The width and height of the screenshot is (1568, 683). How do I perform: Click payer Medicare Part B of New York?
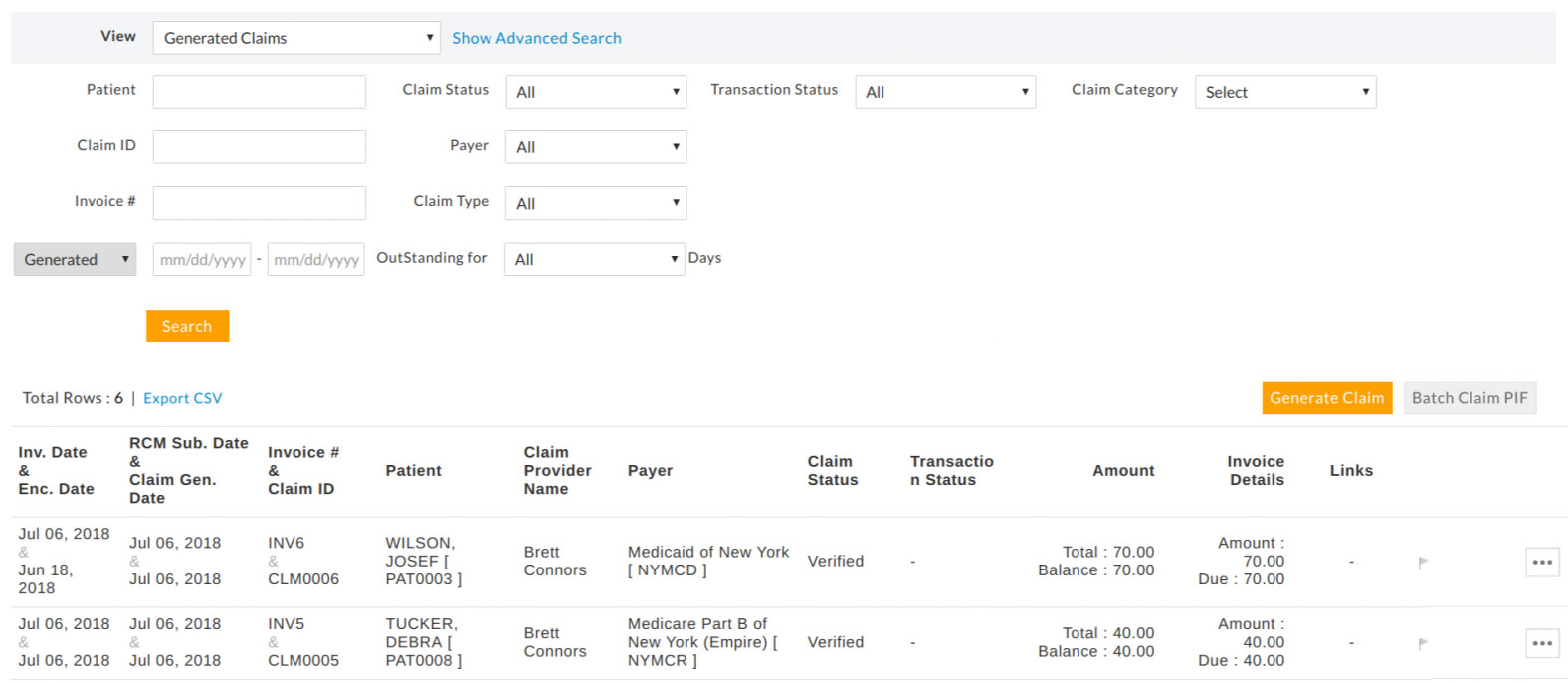[702, 642]
